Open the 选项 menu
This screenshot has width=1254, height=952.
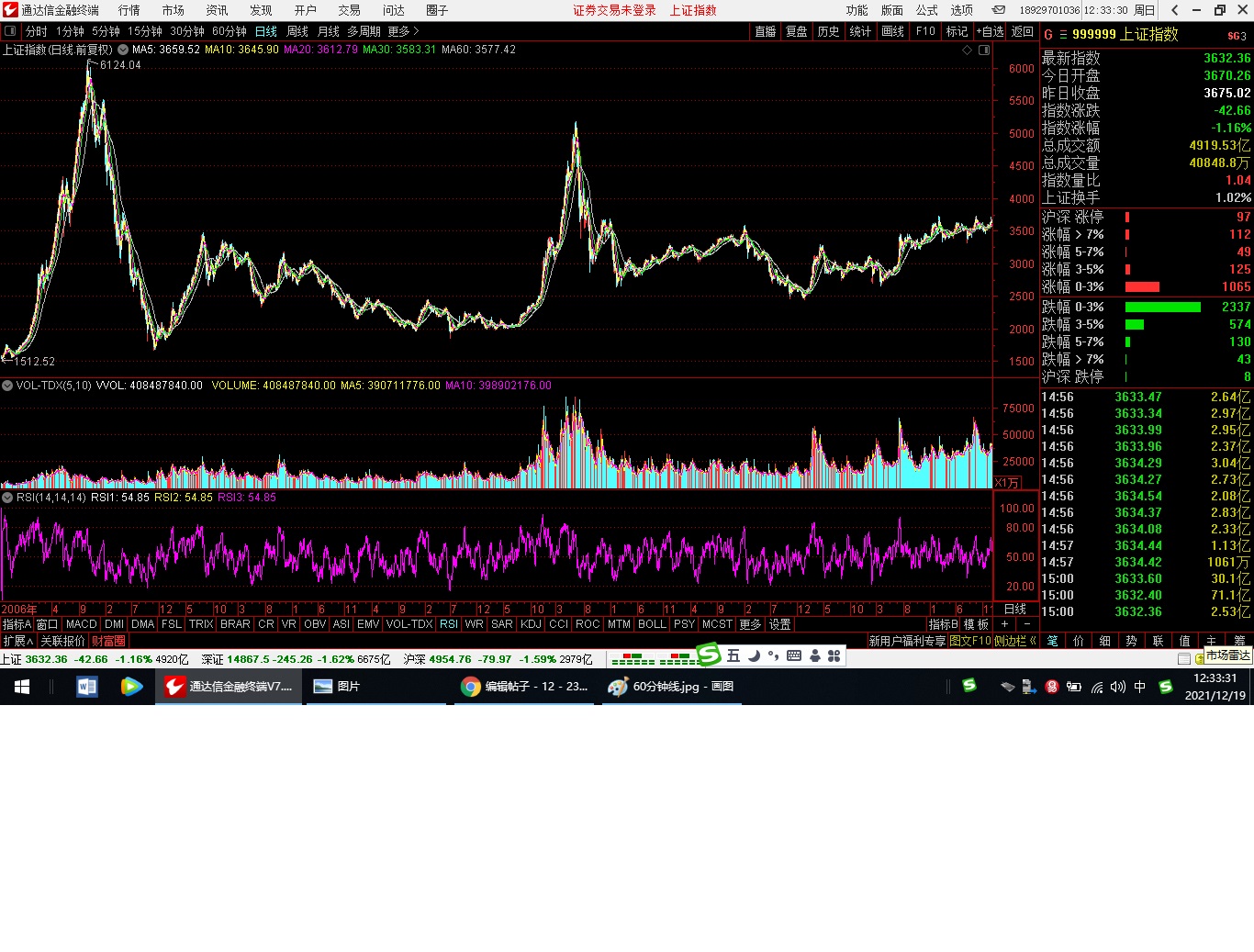[x=962, y=10]
